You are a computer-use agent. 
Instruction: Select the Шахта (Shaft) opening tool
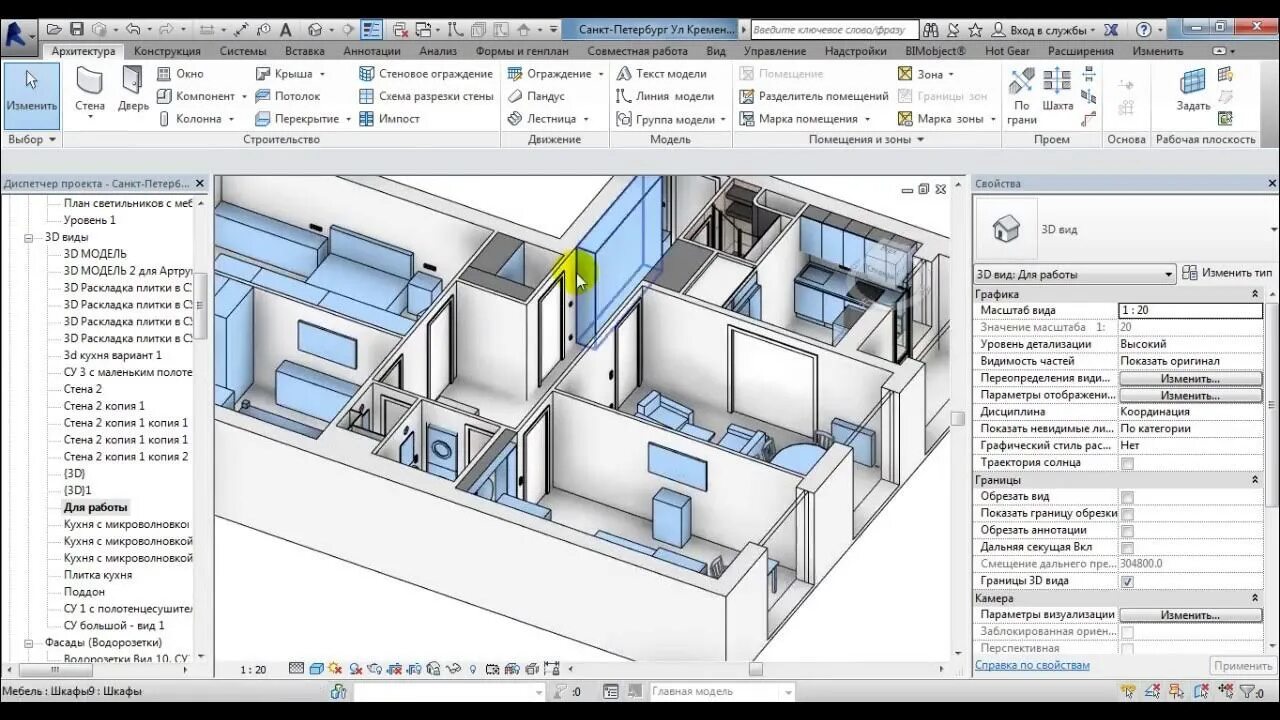[x=1057, y=89]
